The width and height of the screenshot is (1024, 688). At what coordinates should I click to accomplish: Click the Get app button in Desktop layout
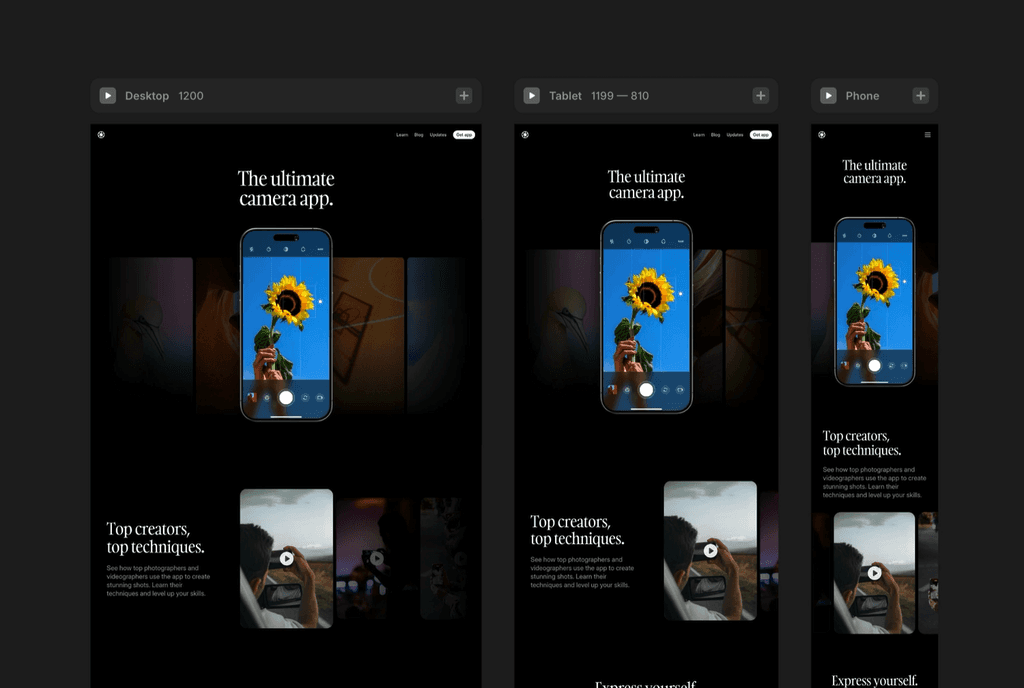pyautogui.click(x=464, y=135)
